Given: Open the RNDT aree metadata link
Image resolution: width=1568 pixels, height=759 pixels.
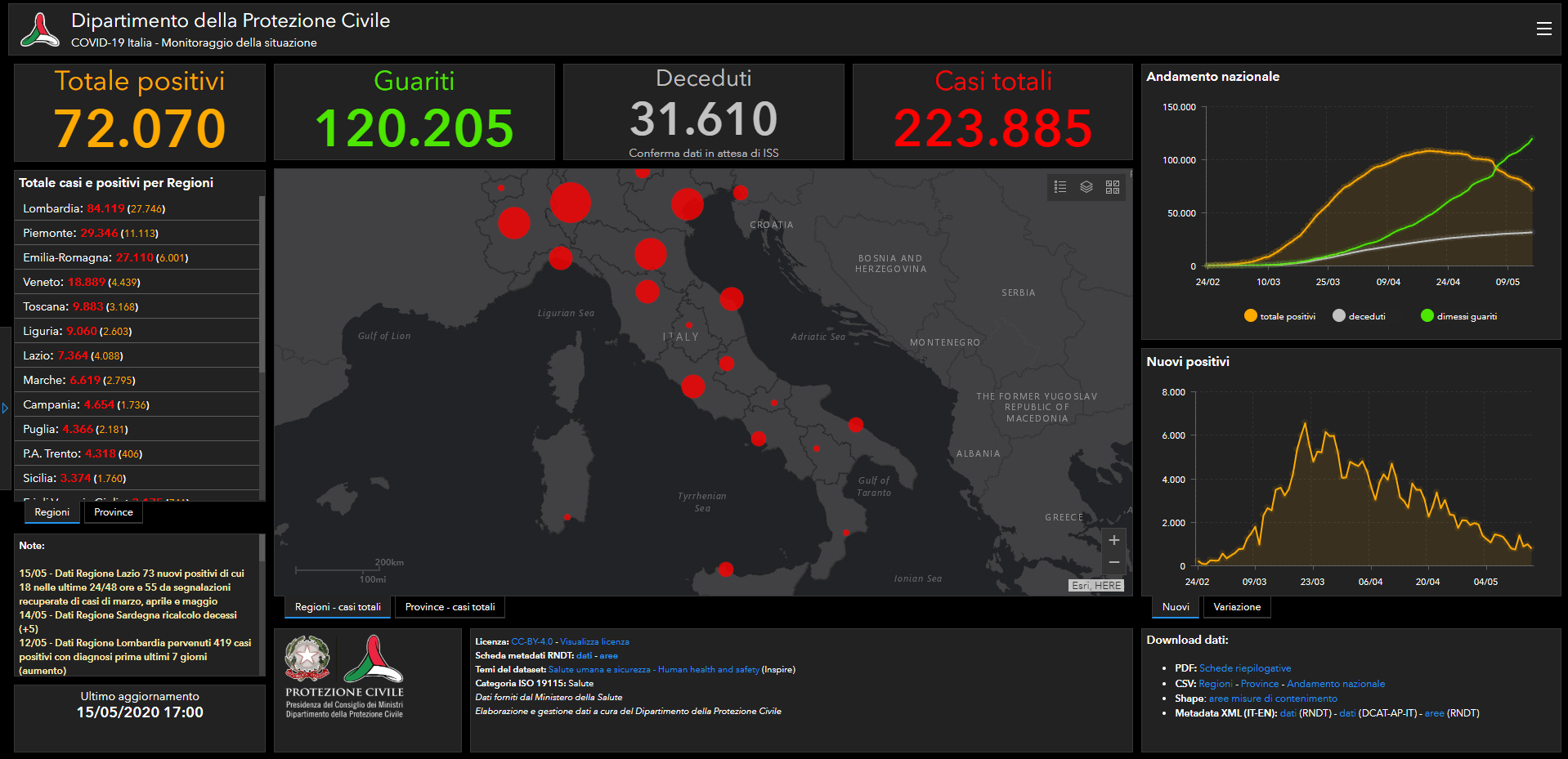Looking at the screenshot, I should click(x=608, y=655).
